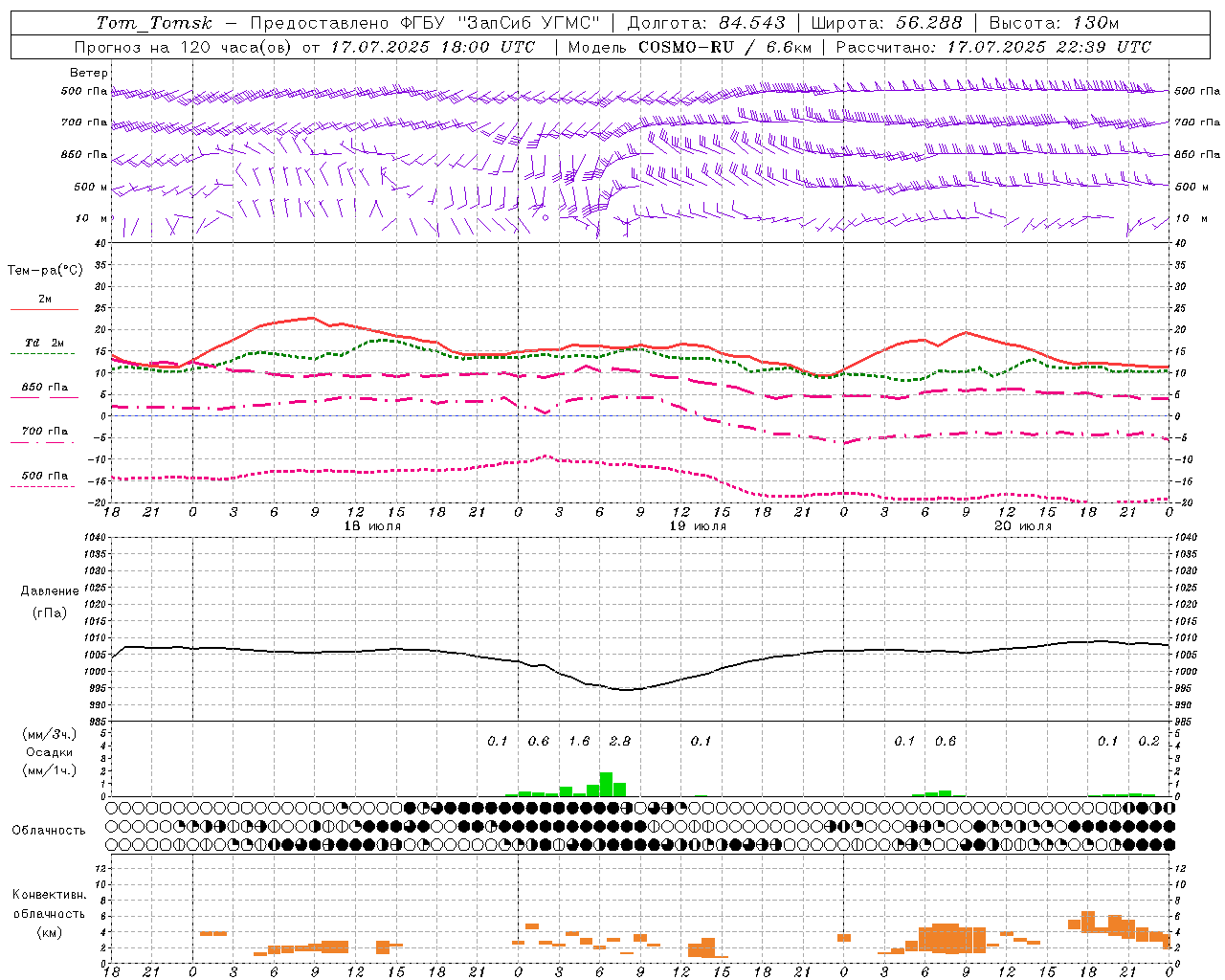Screen dimensions: 1225x980
Task: Select the (мм/1ч.) precipitation unit label
Action: pos(50,770)
